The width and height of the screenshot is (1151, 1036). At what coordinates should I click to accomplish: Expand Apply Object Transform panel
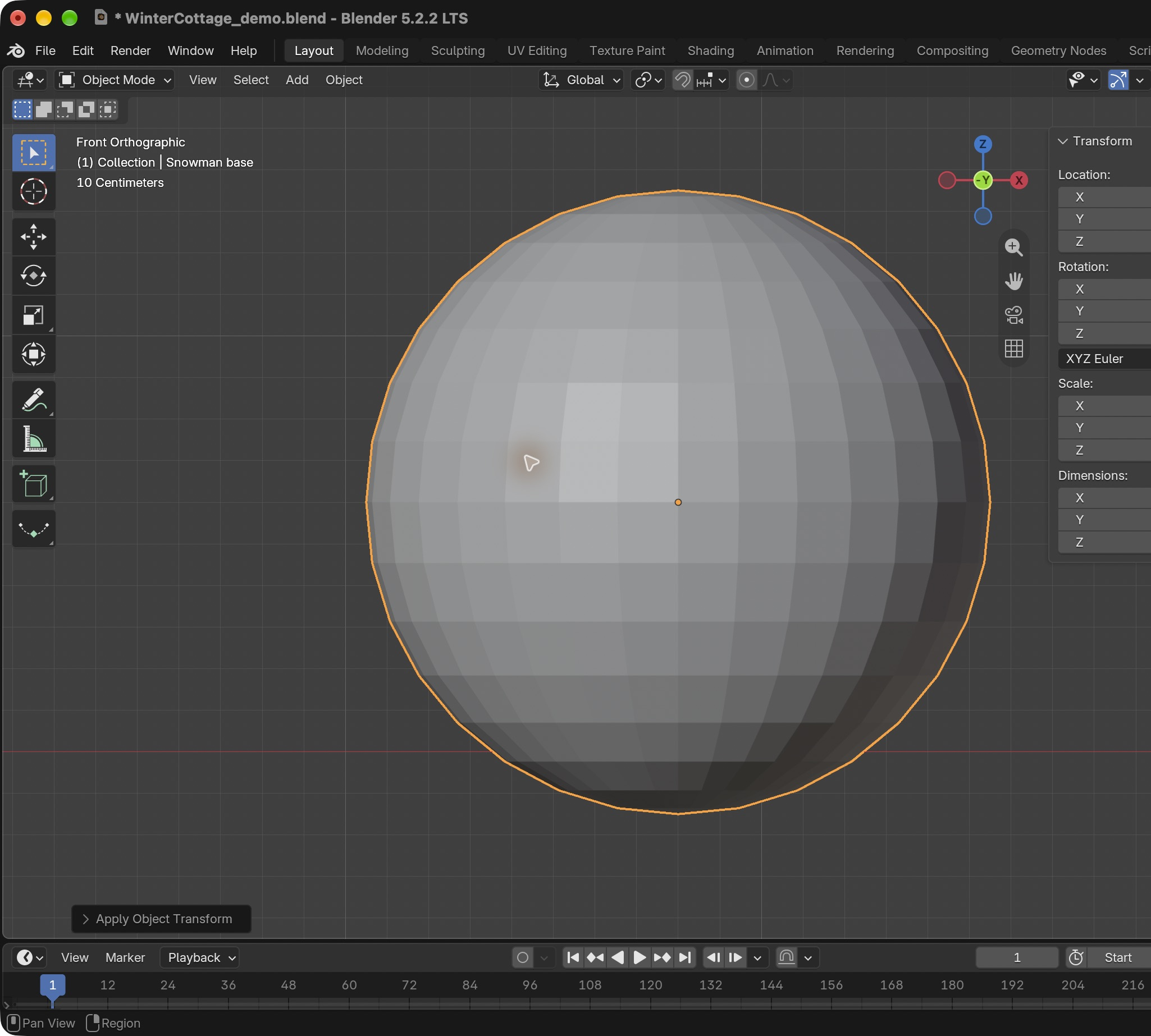(x=161, y=919)
